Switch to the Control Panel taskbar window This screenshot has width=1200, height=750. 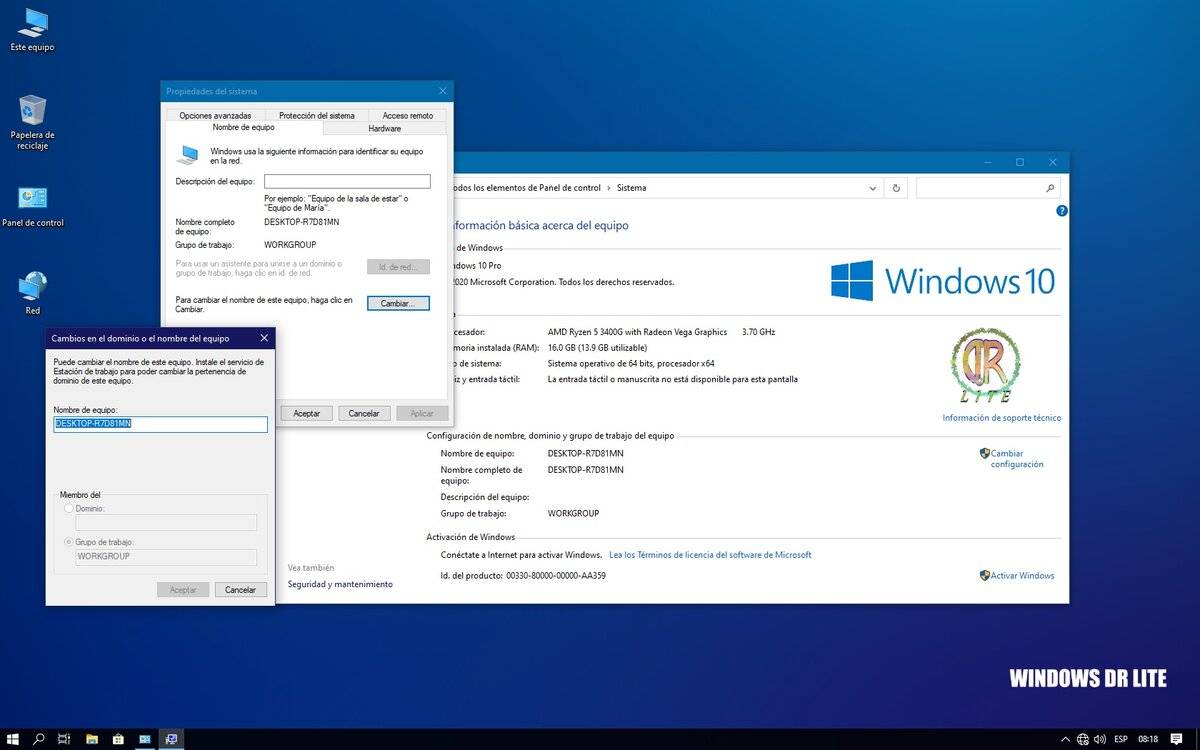click(145, 739)
